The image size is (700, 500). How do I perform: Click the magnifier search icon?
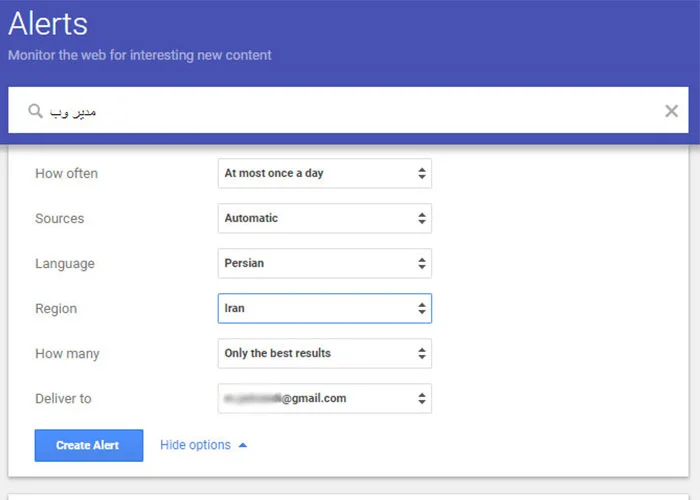coord(35,111)
